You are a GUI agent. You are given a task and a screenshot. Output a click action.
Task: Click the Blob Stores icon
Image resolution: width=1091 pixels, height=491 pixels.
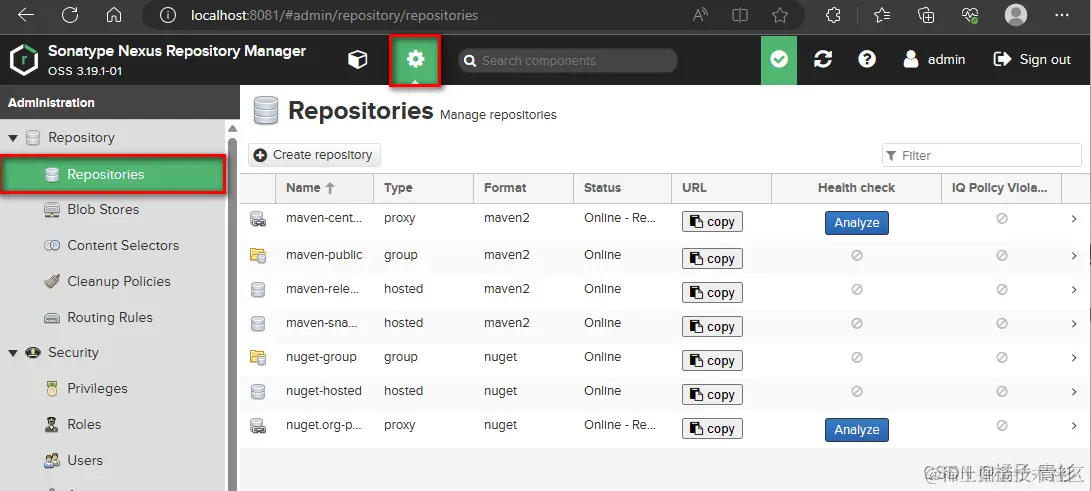(x=51, y=209)
